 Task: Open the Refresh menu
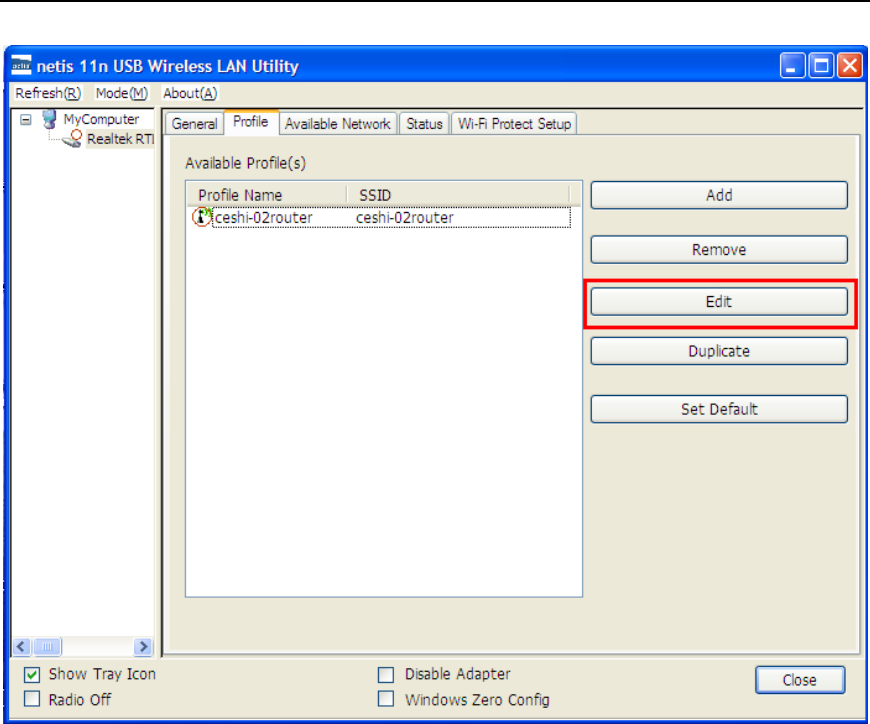[x=48, y=93]
